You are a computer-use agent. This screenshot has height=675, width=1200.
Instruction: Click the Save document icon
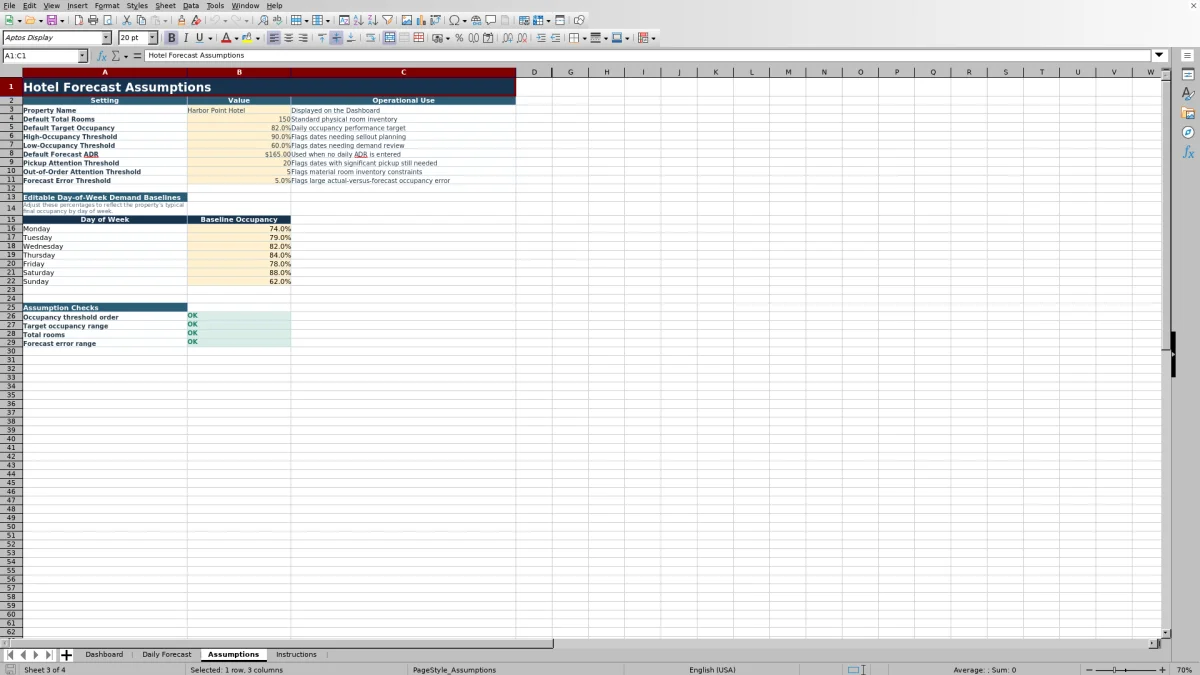tap(51, 20)
